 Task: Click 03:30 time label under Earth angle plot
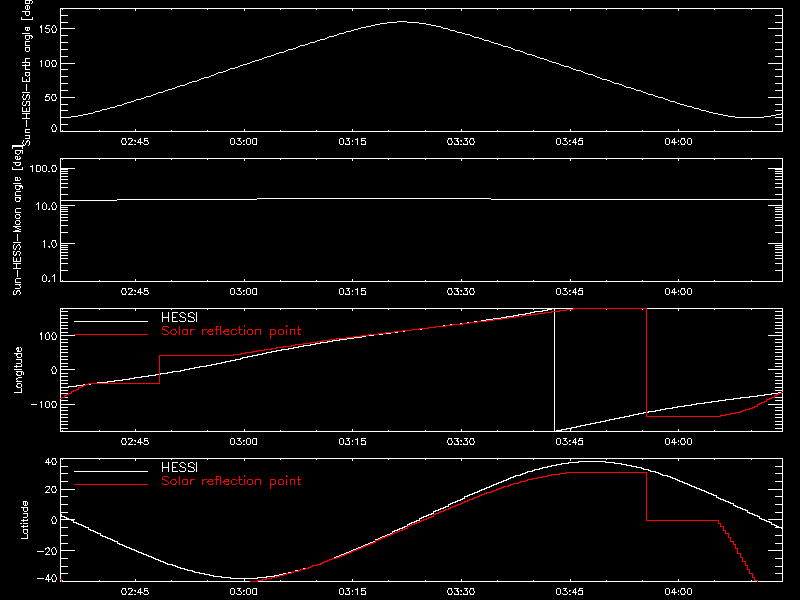(461, 142)
